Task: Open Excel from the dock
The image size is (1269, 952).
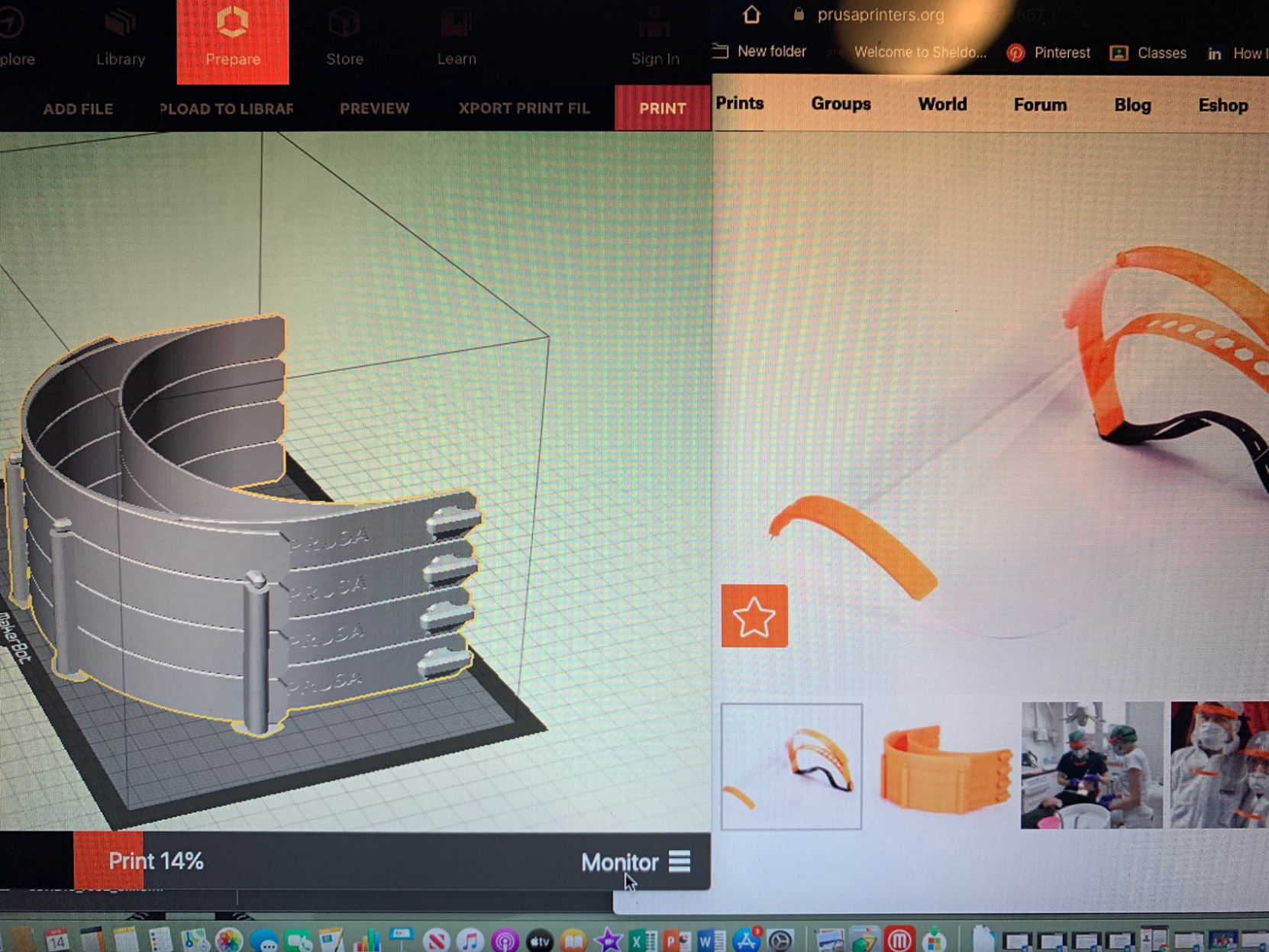Action: click(643, 941)
